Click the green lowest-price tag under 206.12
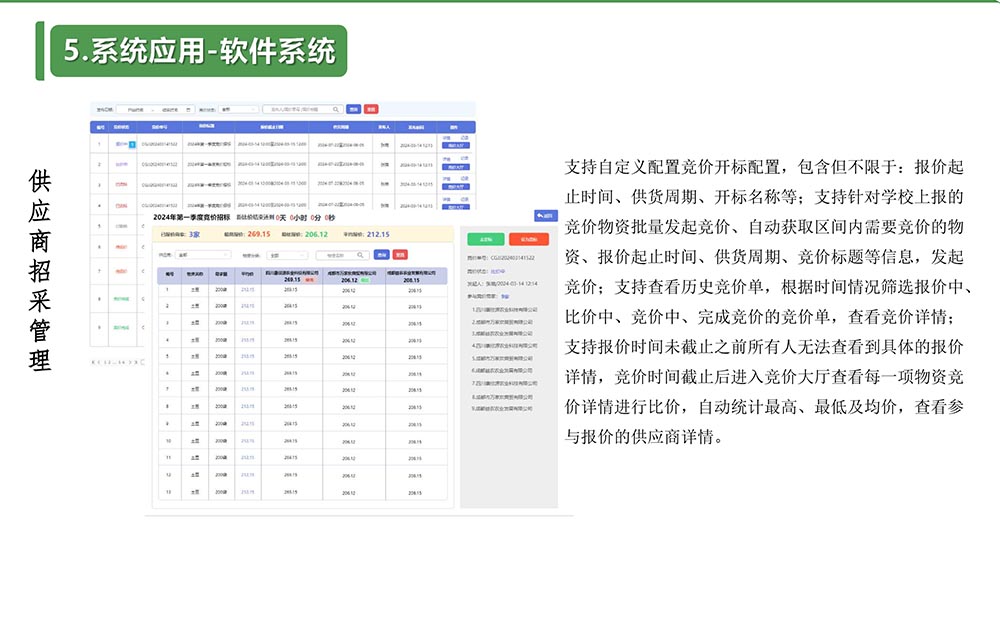Screen dimensions: 1000x619 pos(365,281)
